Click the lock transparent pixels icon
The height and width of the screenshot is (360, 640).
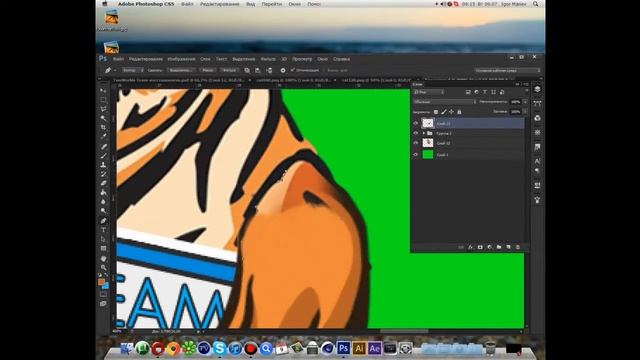[436, 112]
